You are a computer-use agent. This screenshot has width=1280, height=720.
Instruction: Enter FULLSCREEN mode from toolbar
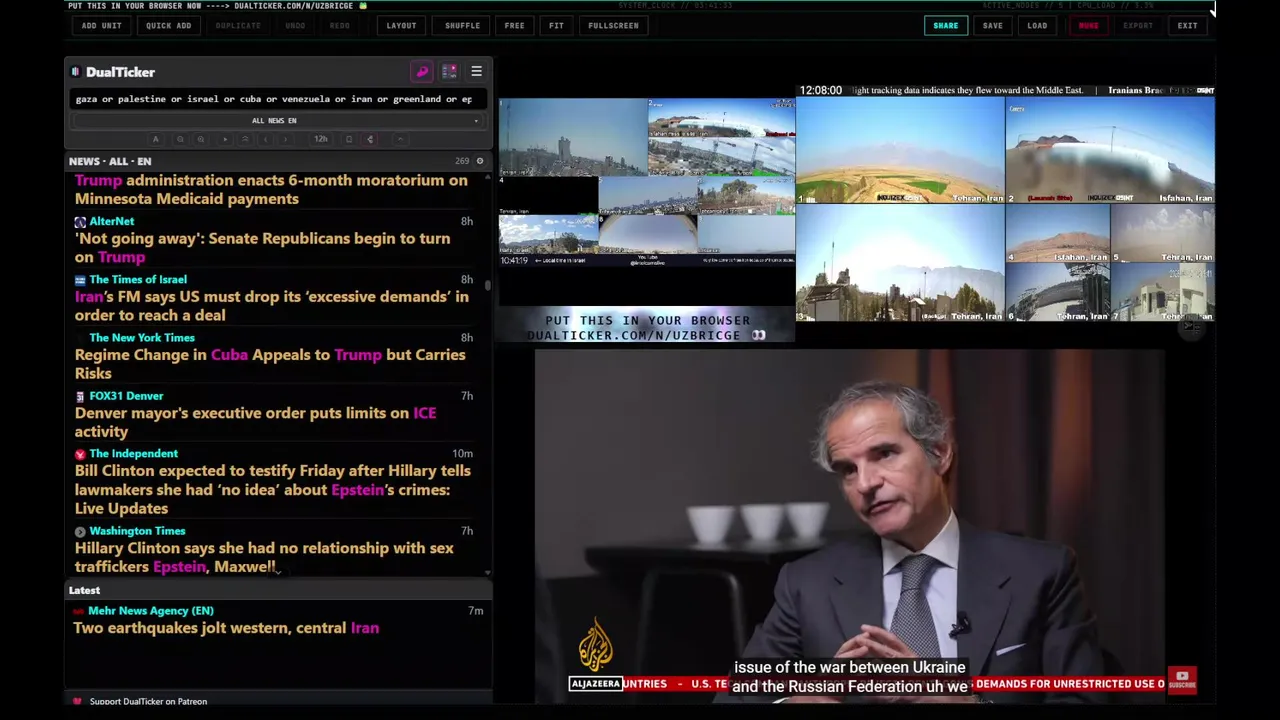tap(613, 25)
